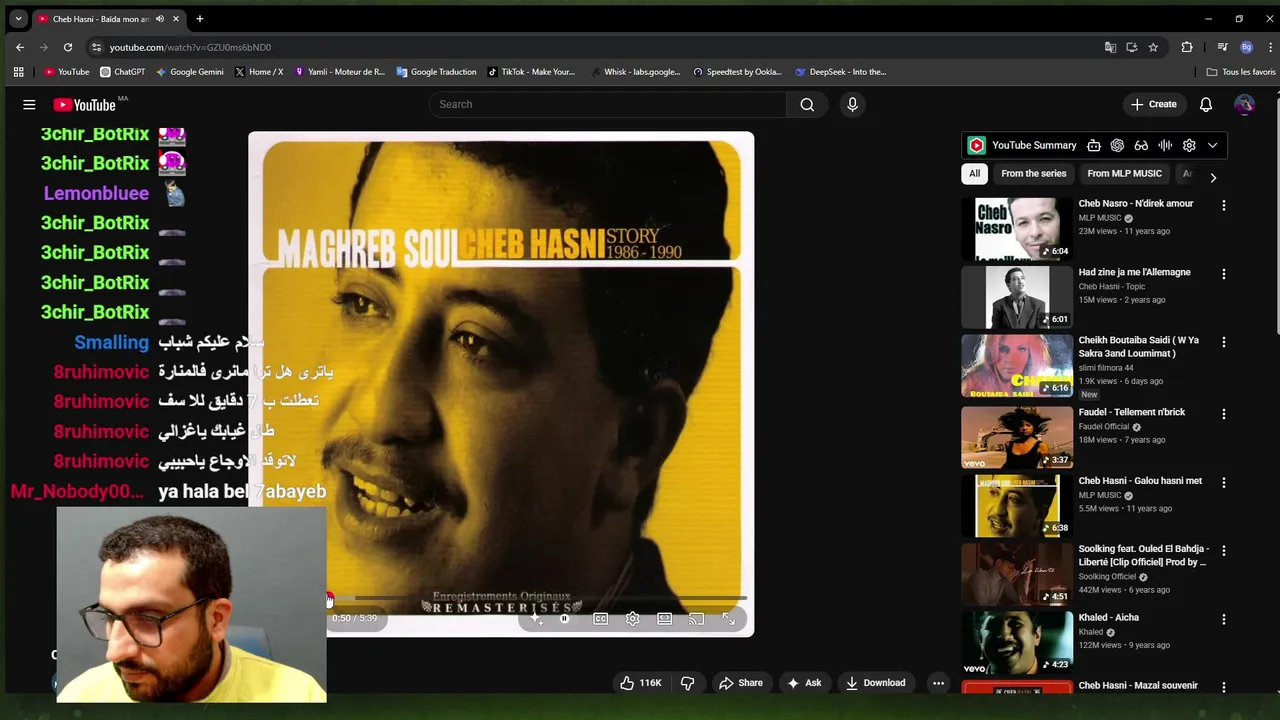Image resolution: width=1280 pixels, height=720 pixels.
Task: Open the browser extensions puzzle icon
Action: (x=1187, y=47)
